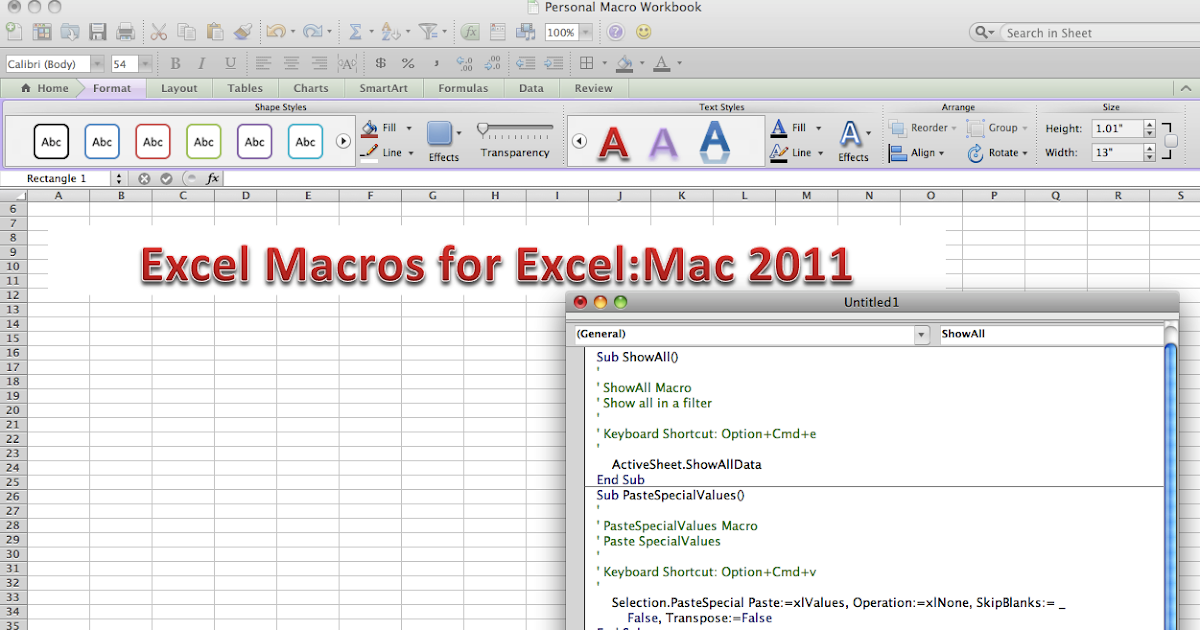The height and width of the screenshot is (630, 1200).
Task: Toggle Italic formatting
Action: coord(203,63)
